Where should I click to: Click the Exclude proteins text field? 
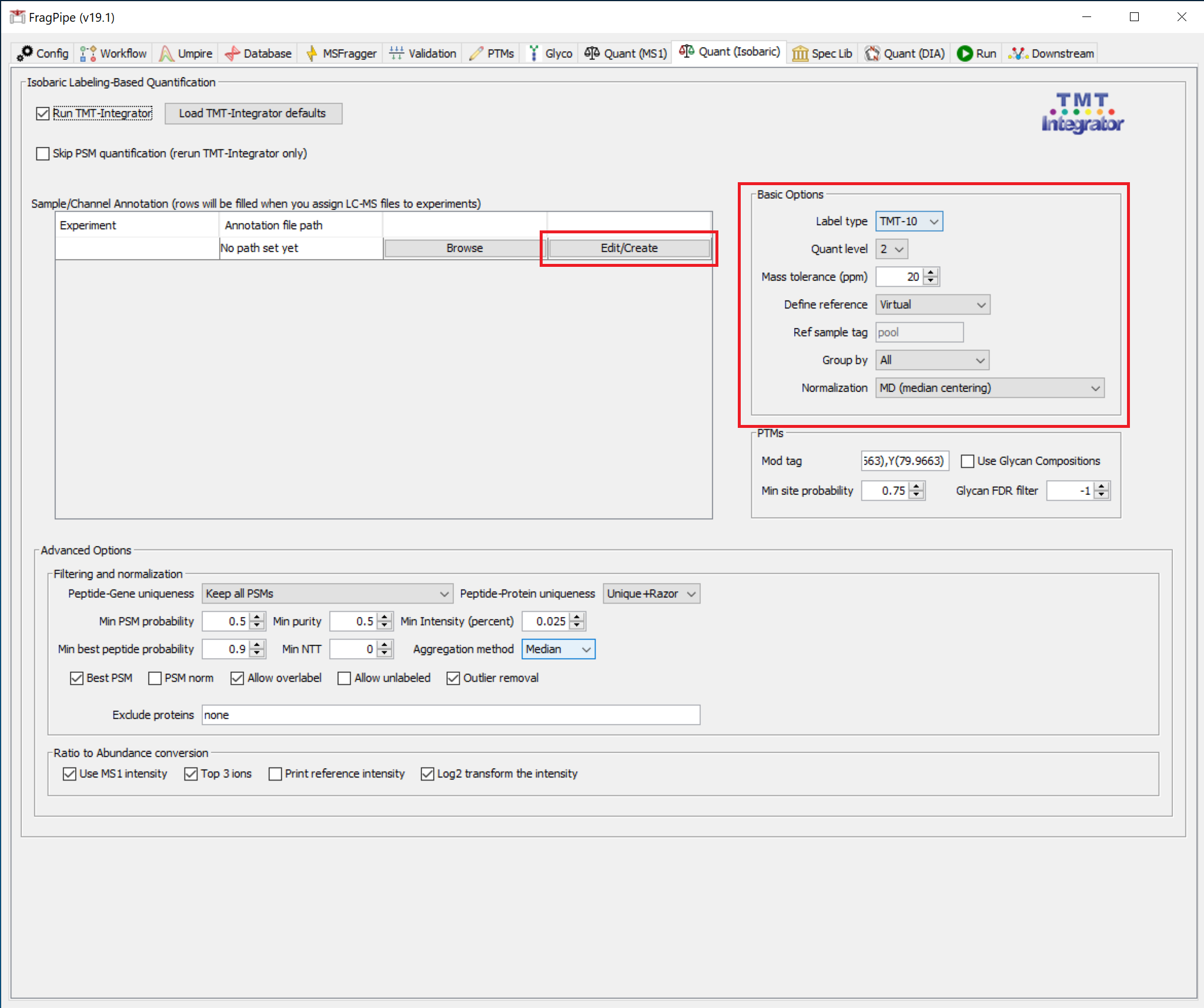click(450, 715)
